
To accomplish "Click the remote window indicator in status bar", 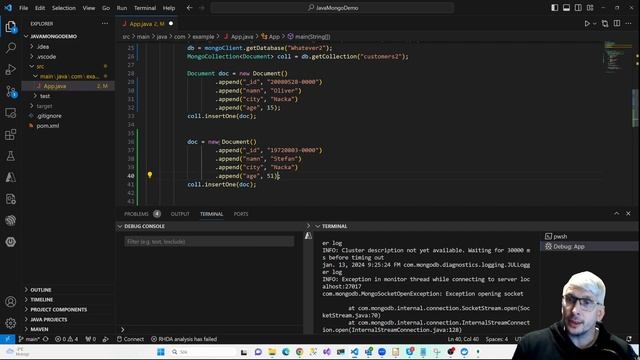I will pyautogui.click(x=7, y=339).
